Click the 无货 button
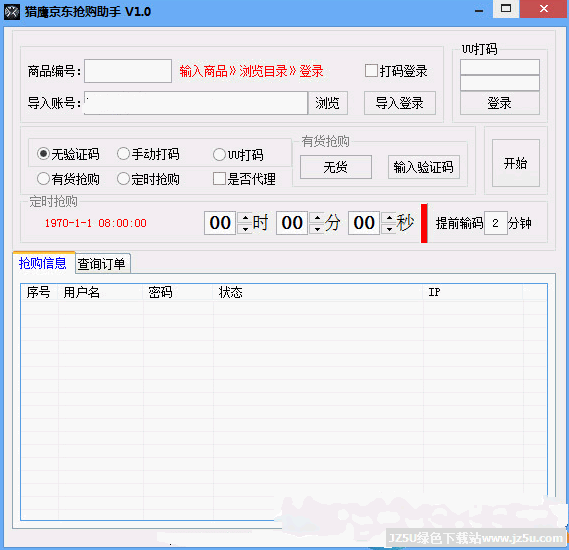The image size is (569, 550). 336,167
